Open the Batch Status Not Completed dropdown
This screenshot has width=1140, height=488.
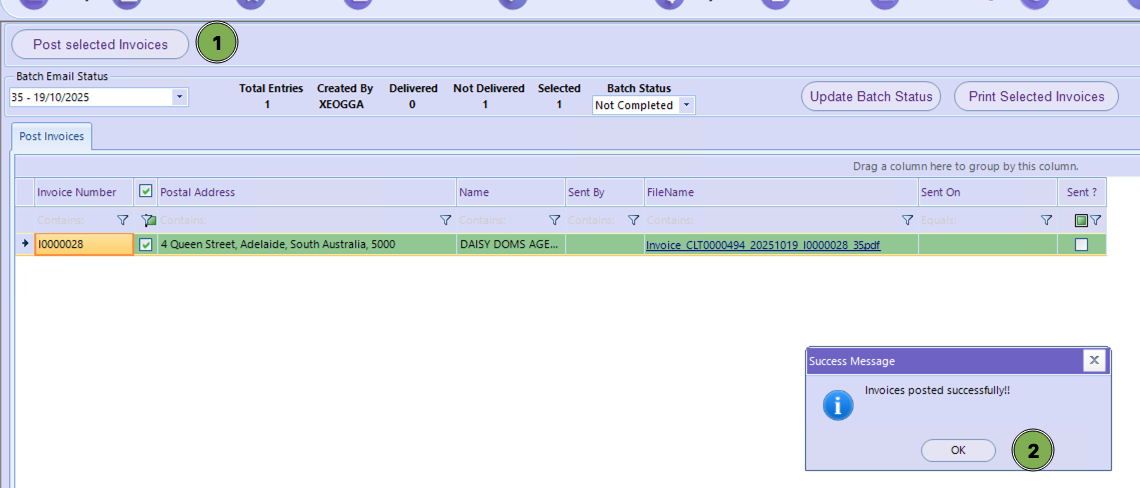[x=686, y=105]
